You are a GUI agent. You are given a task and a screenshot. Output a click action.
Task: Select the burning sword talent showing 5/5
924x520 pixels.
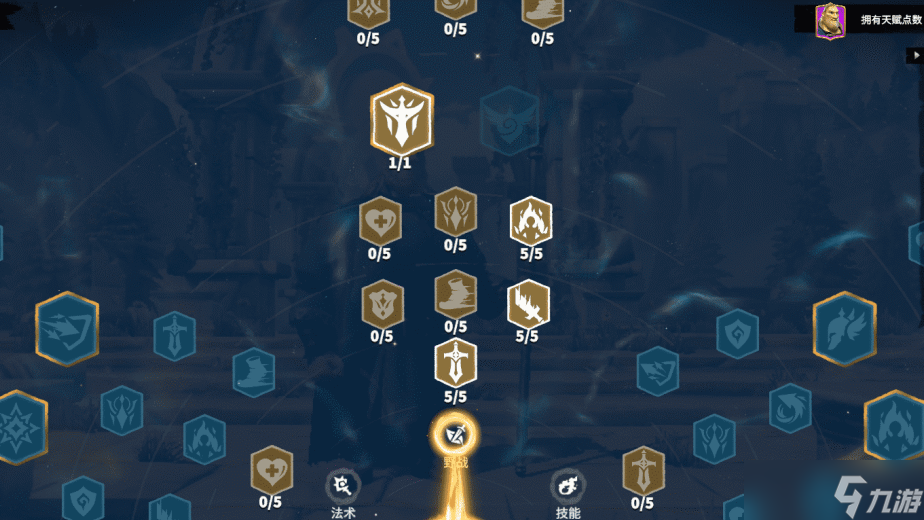coord(529,304)
